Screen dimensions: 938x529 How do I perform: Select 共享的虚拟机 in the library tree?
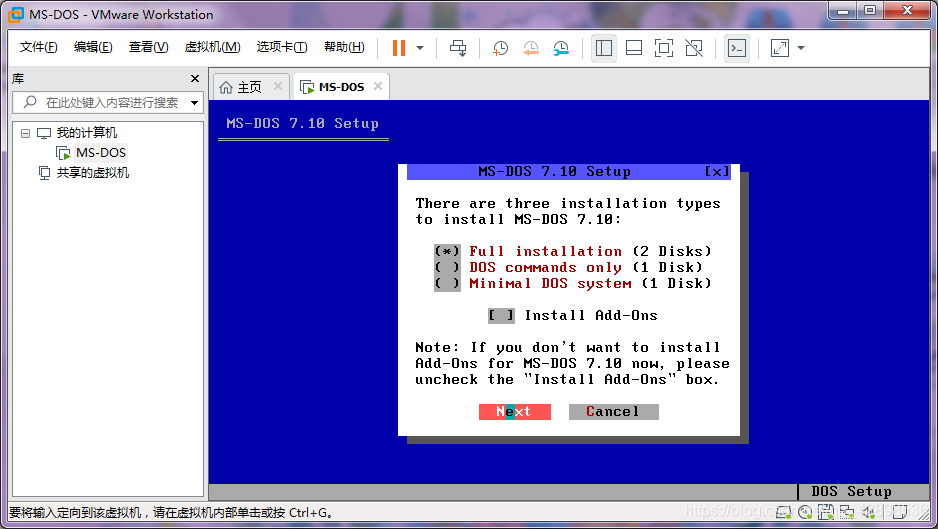(x=93, y=173)
